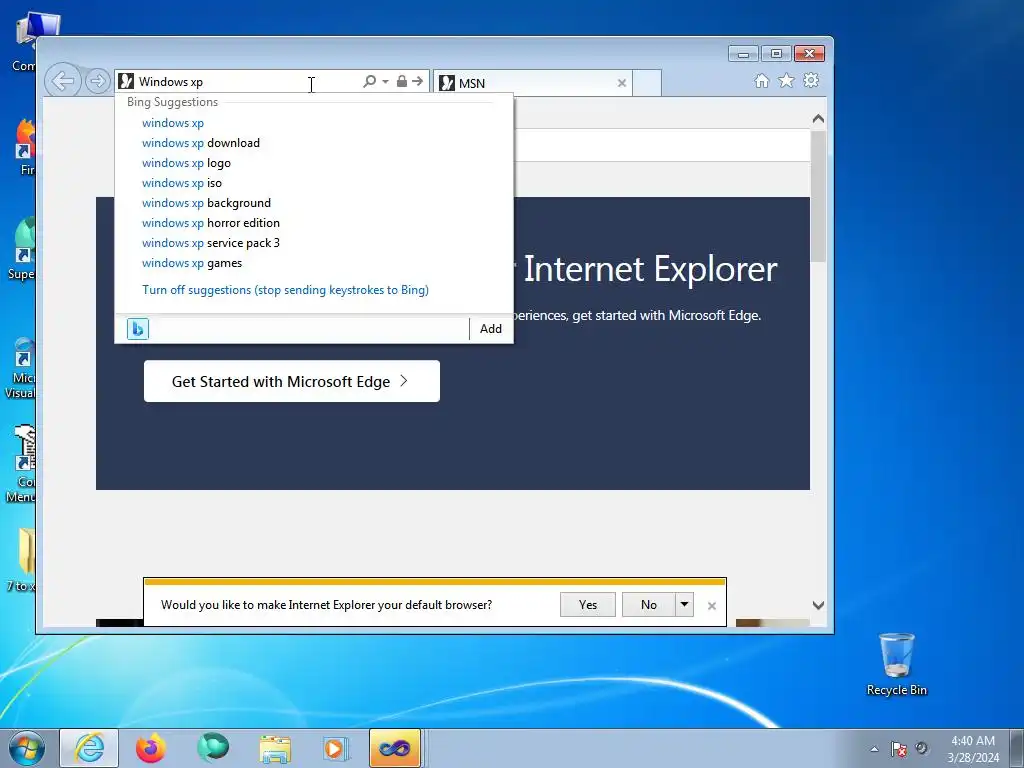Click 'Get Started with Microsoft Edge' button
Screen dimensions: 1024x768
coord(292,381)
